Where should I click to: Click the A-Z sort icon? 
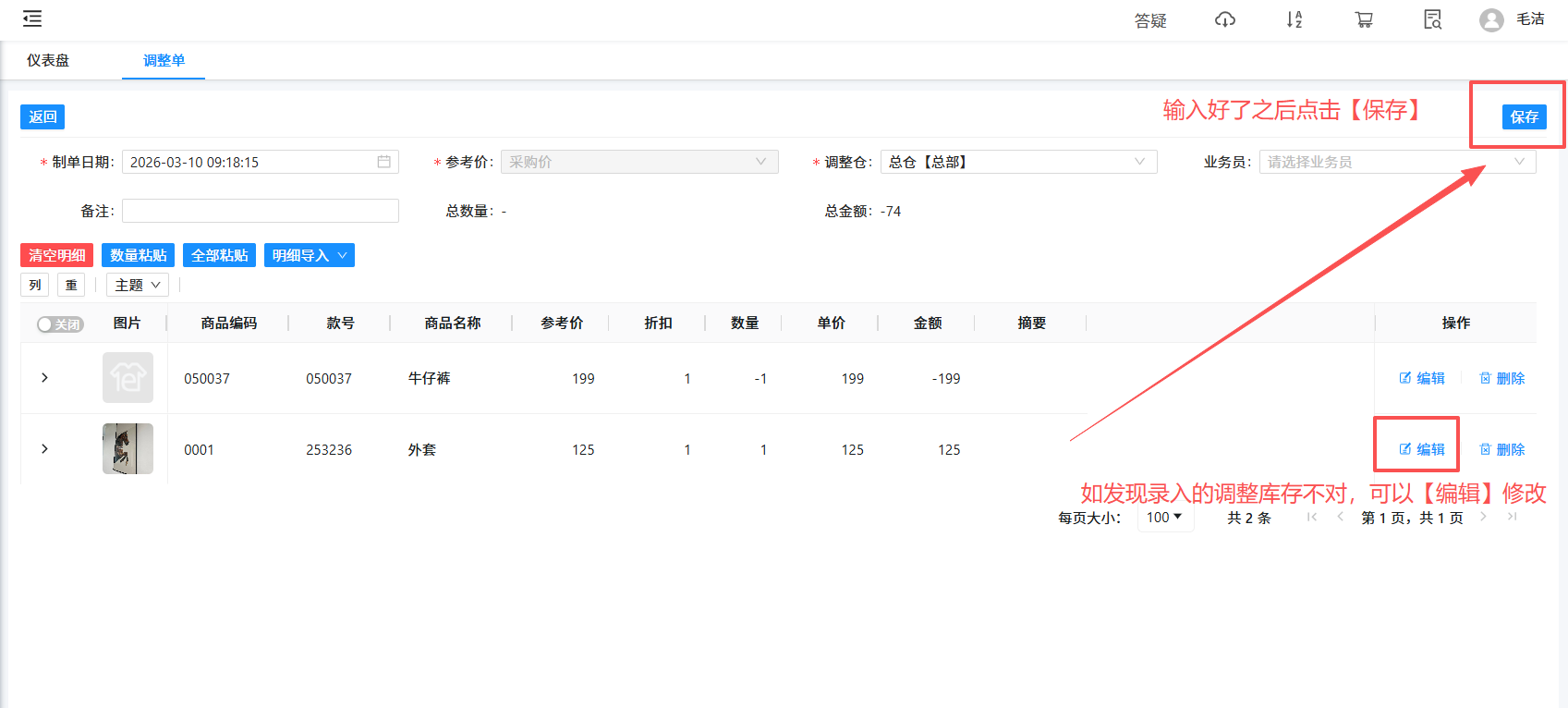[x=1294, y=19]
